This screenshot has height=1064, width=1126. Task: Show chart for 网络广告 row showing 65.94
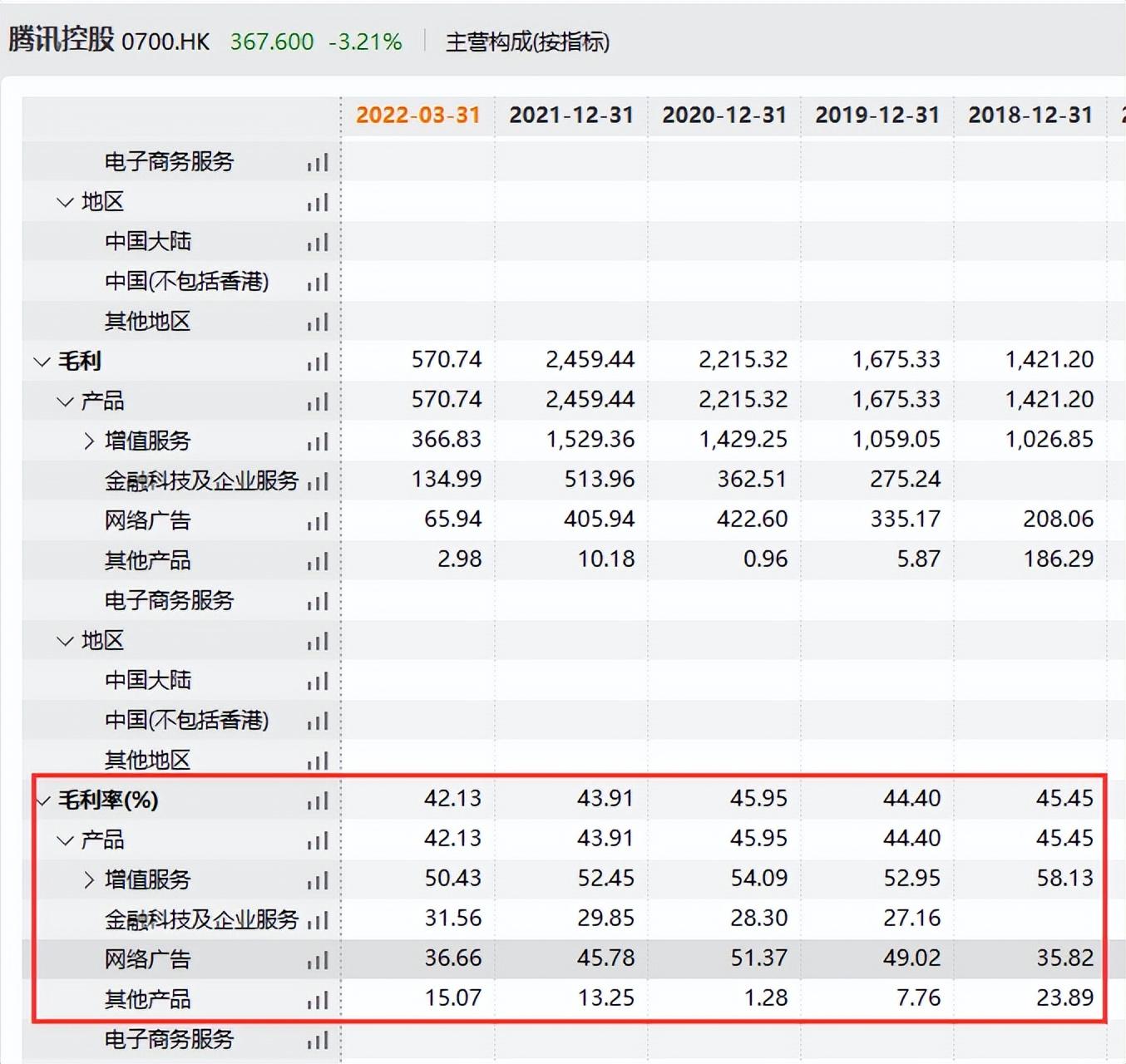point(318,521)
